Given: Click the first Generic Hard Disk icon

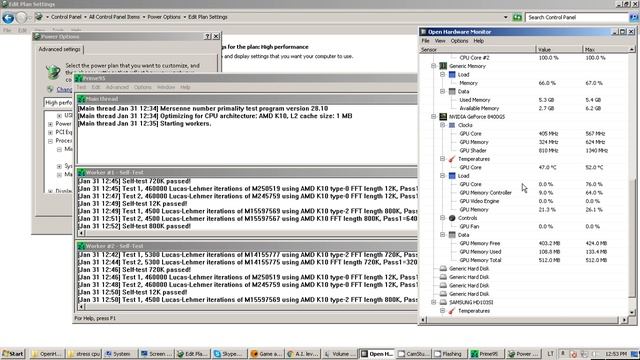Looking at the screenshot, I should click(443, 269).
